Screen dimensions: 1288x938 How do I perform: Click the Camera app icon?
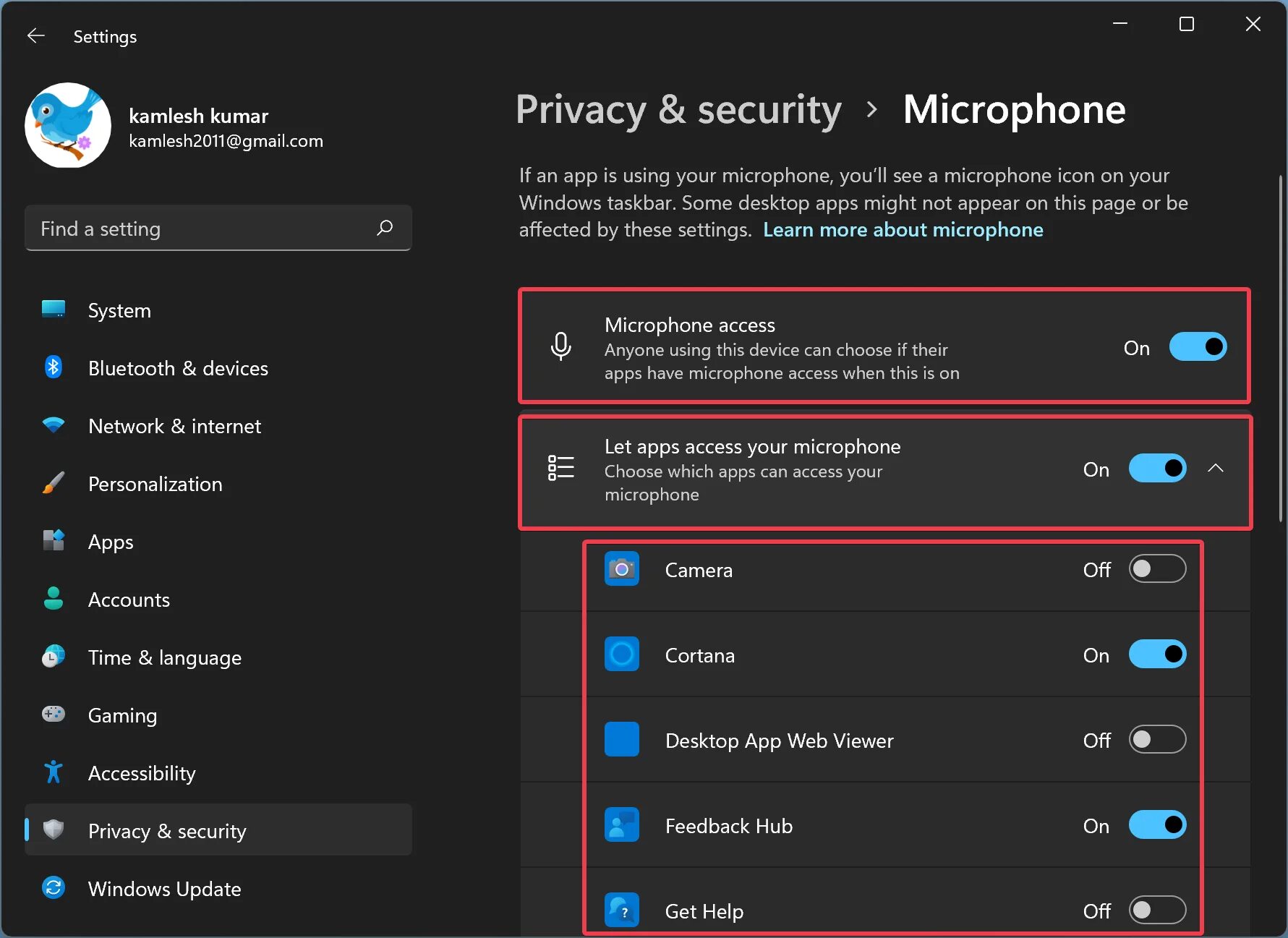coord(621,569)
